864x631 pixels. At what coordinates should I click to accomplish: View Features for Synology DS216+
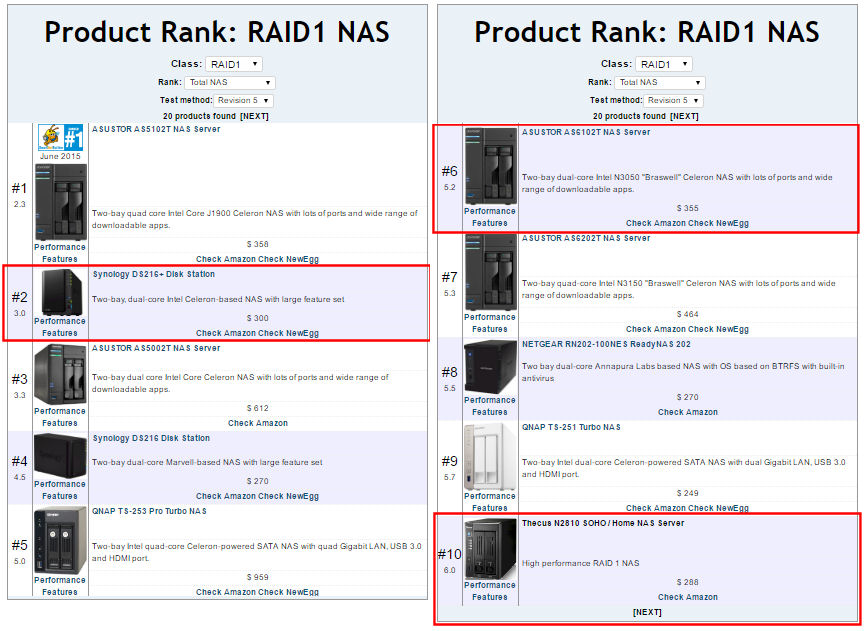tap(60, 333)
